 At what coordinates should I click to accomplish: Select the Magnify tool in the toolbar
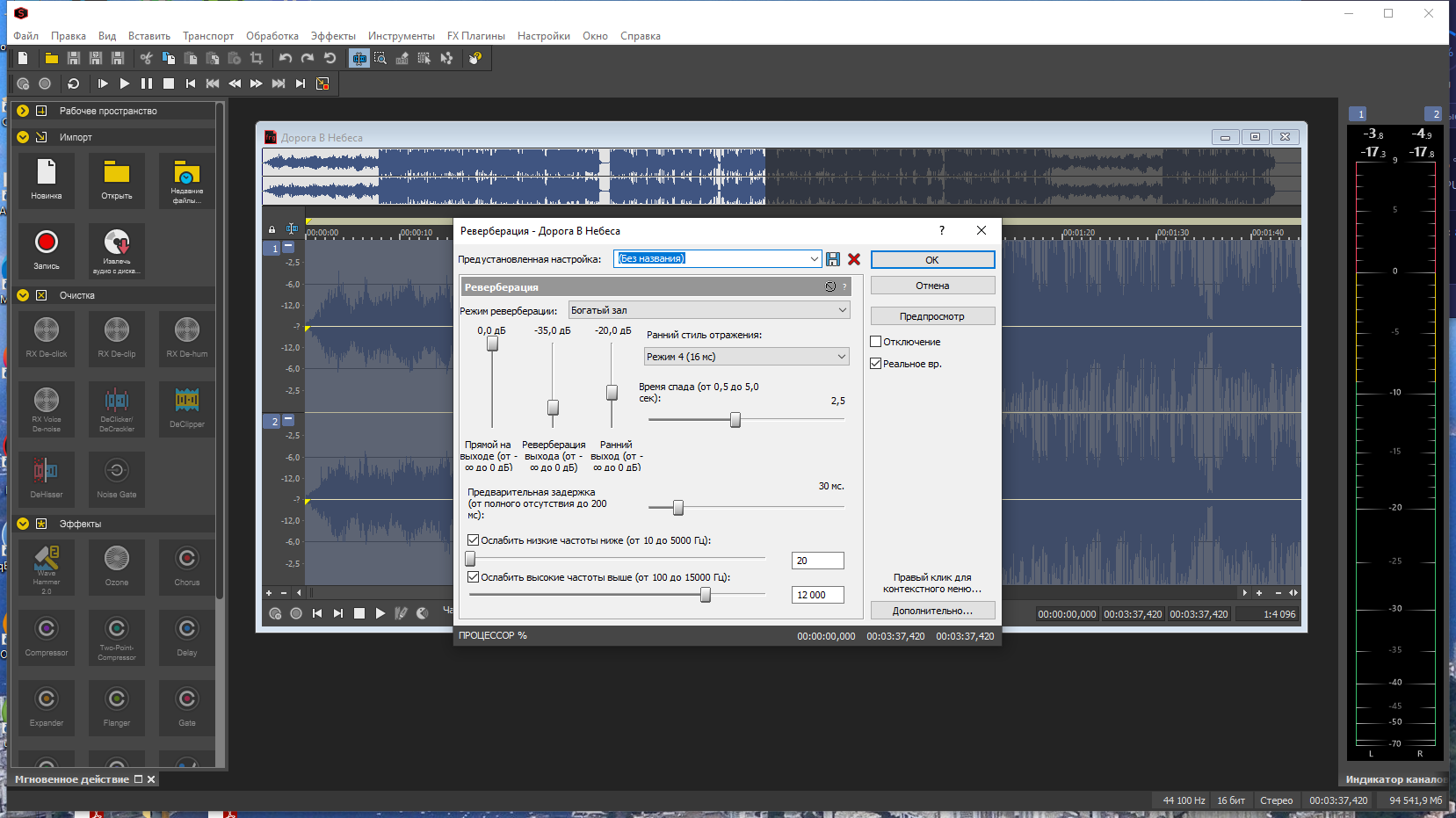point(380,58)
